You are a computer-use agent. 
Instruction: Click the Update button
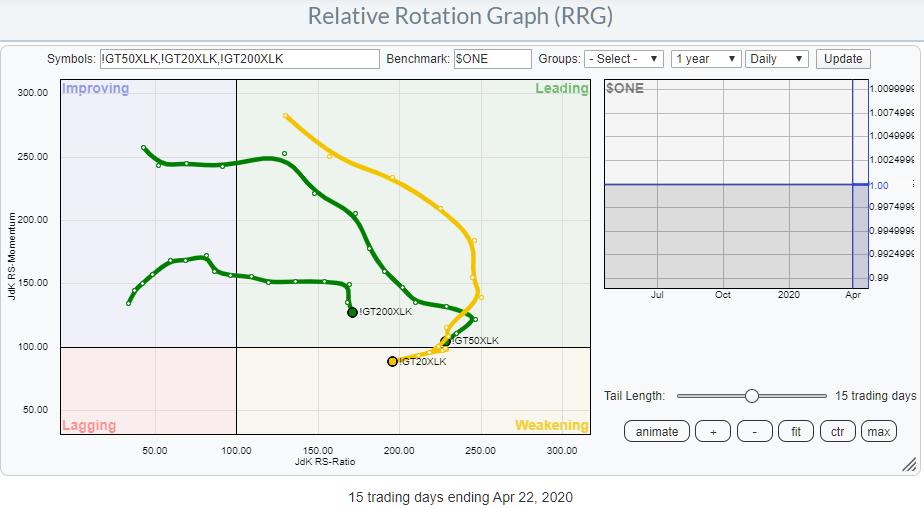coord(843,59)
